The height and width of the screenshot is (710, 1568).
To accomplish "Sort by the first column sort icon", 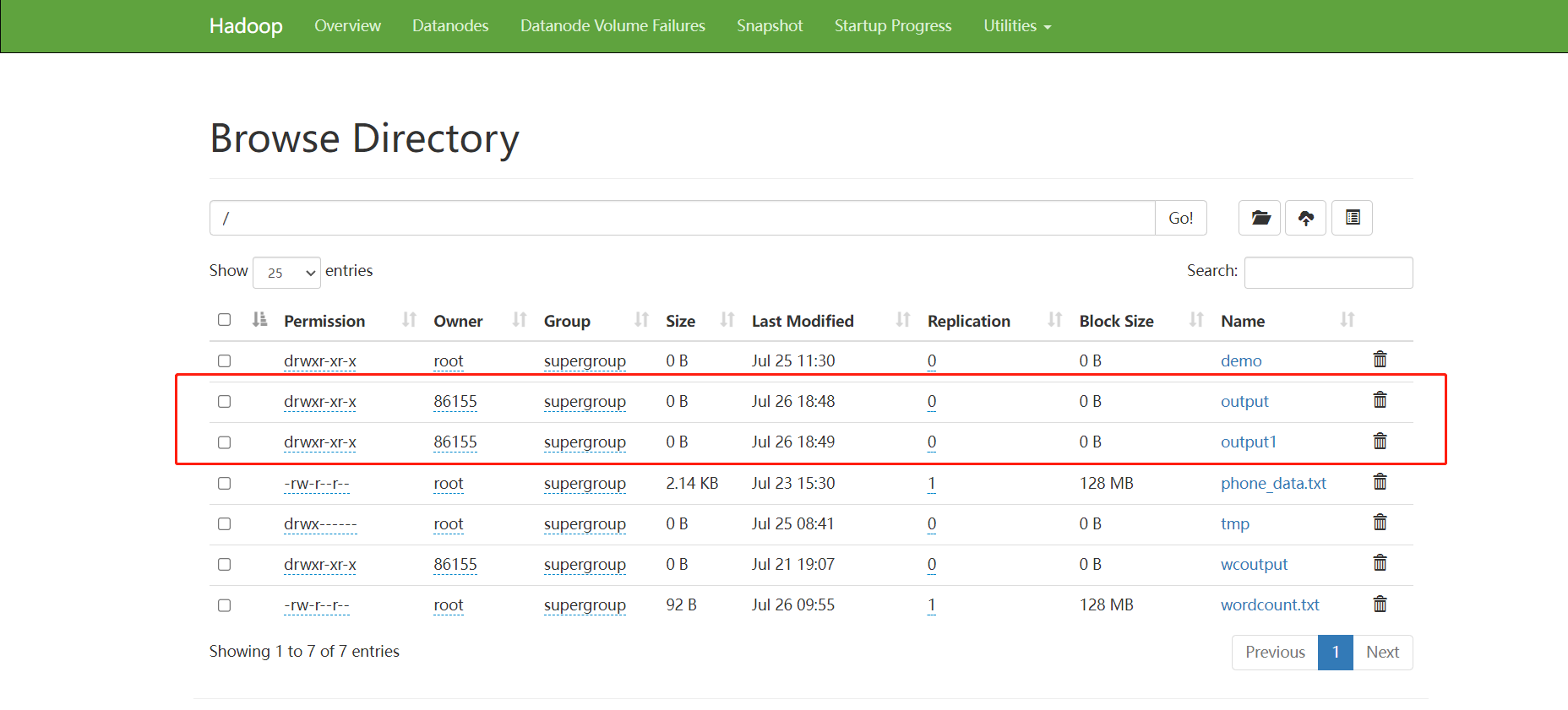I will (259, 320).
